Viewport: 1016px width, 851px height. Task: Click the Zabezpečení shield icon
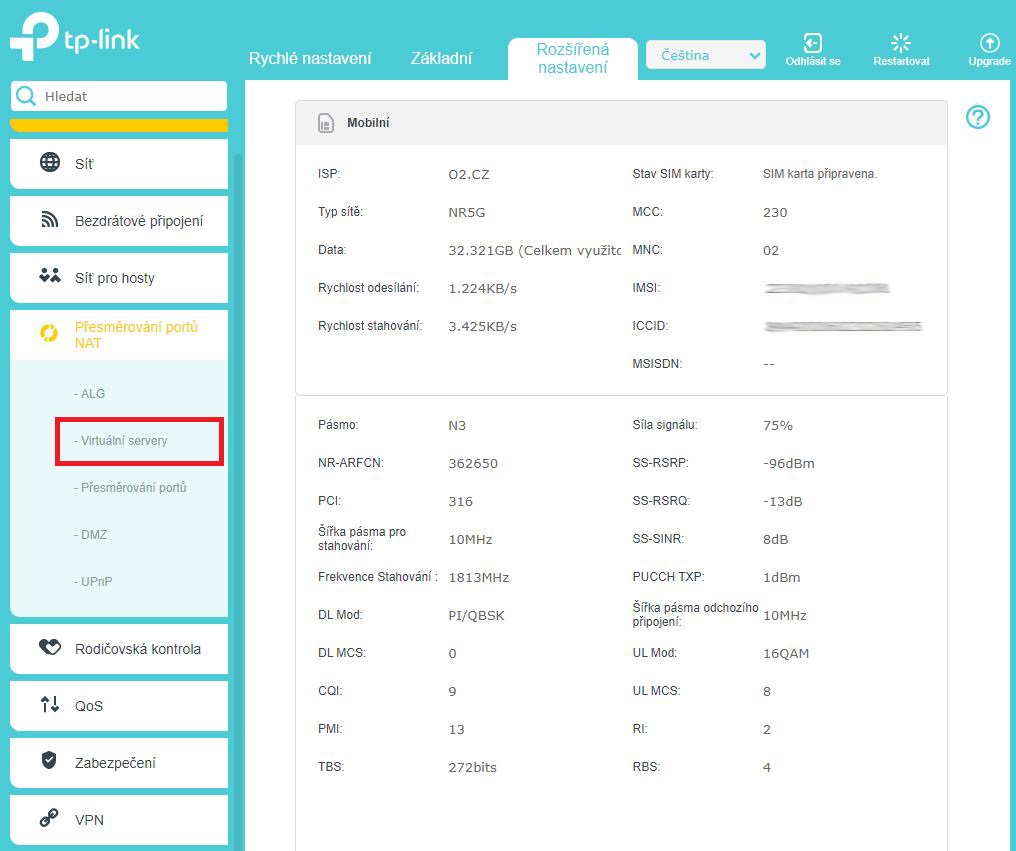click(49, 761)
